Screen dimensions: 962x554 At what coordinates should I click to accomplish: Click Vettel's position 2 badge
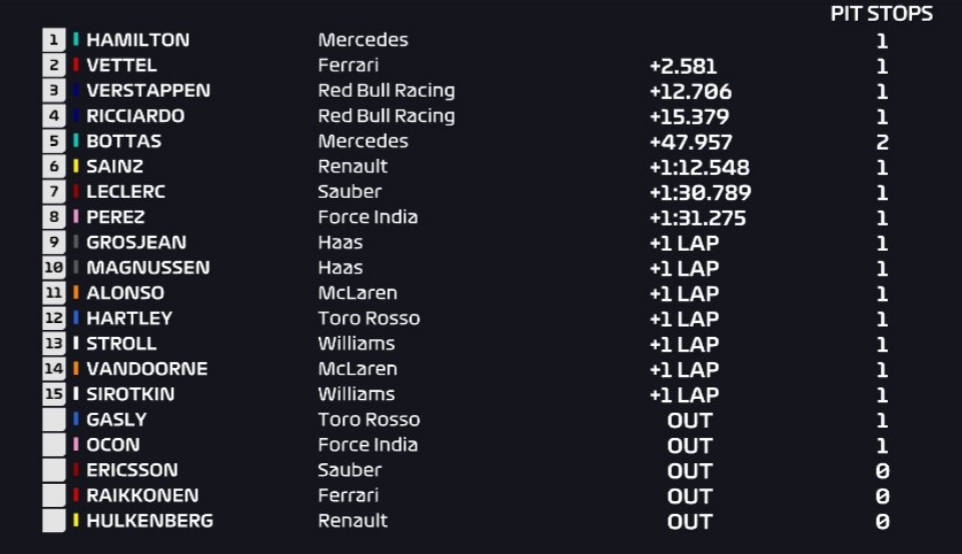tap(54, 65)
